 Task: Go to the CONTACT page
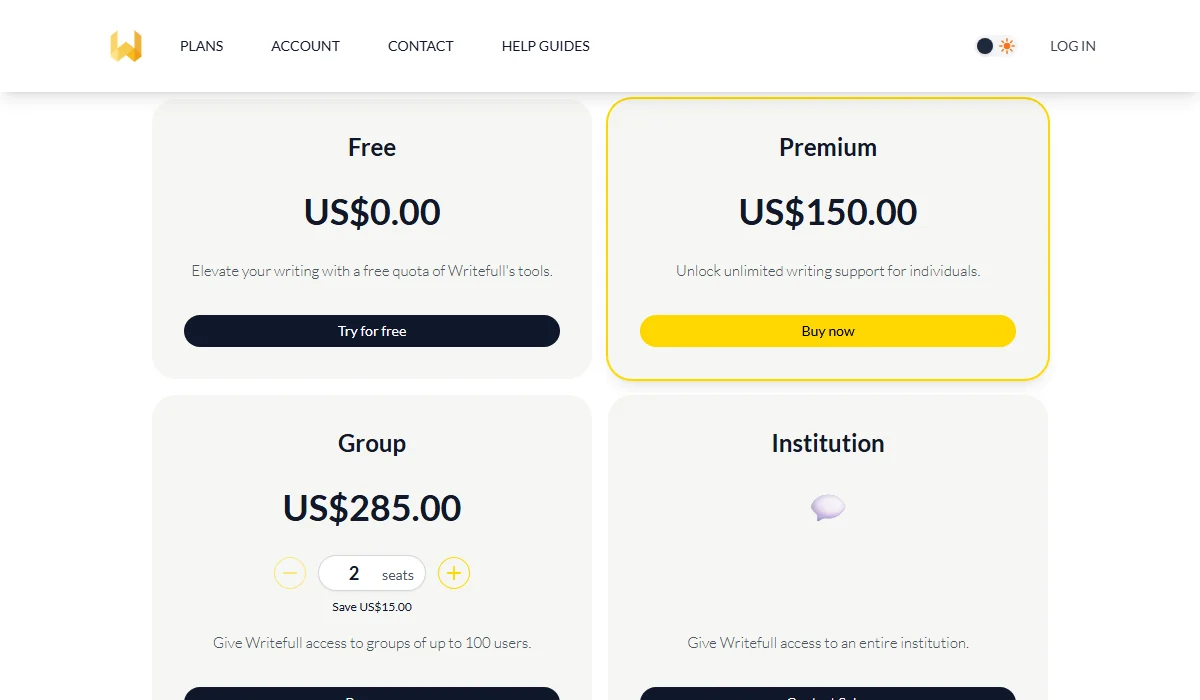pyautogui.click(x=420, y=45)
